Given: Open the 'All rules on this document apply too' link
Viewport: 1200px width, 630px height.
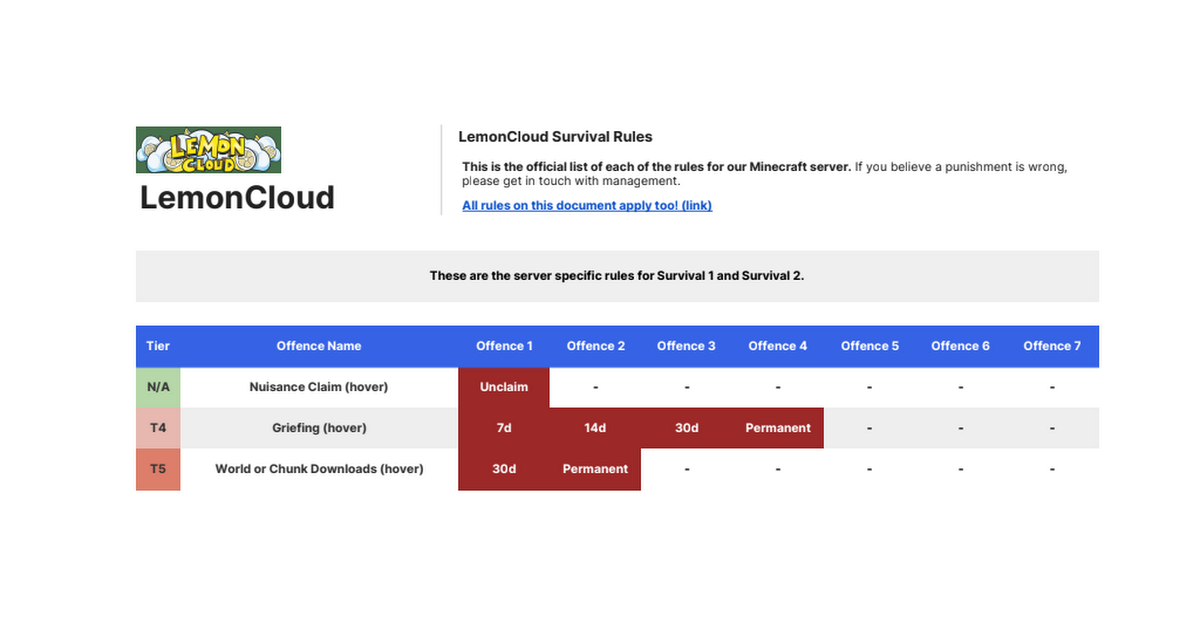Looking at the screenshot, I should coord(587,205).
